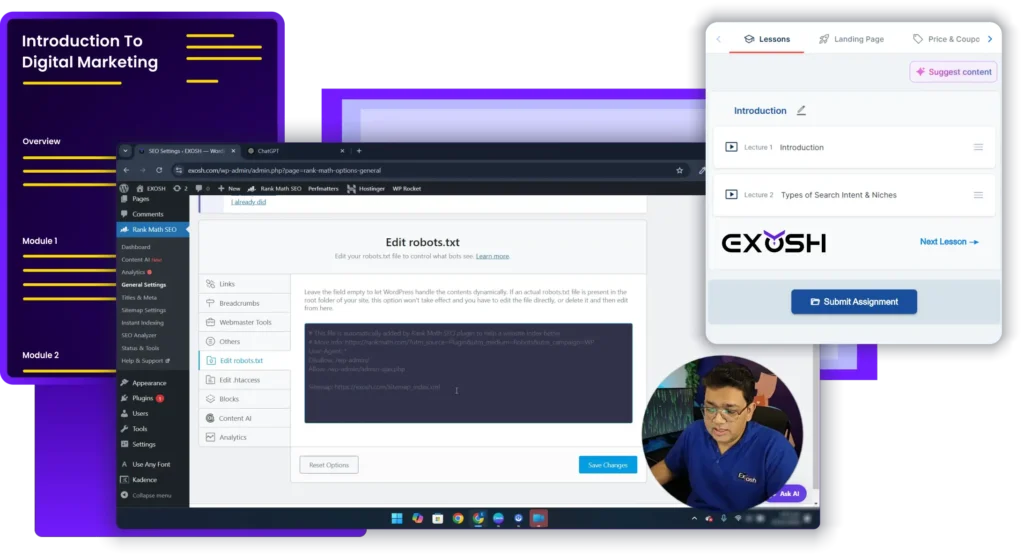
Task: Click the Ask AI button
Action: 787,493
